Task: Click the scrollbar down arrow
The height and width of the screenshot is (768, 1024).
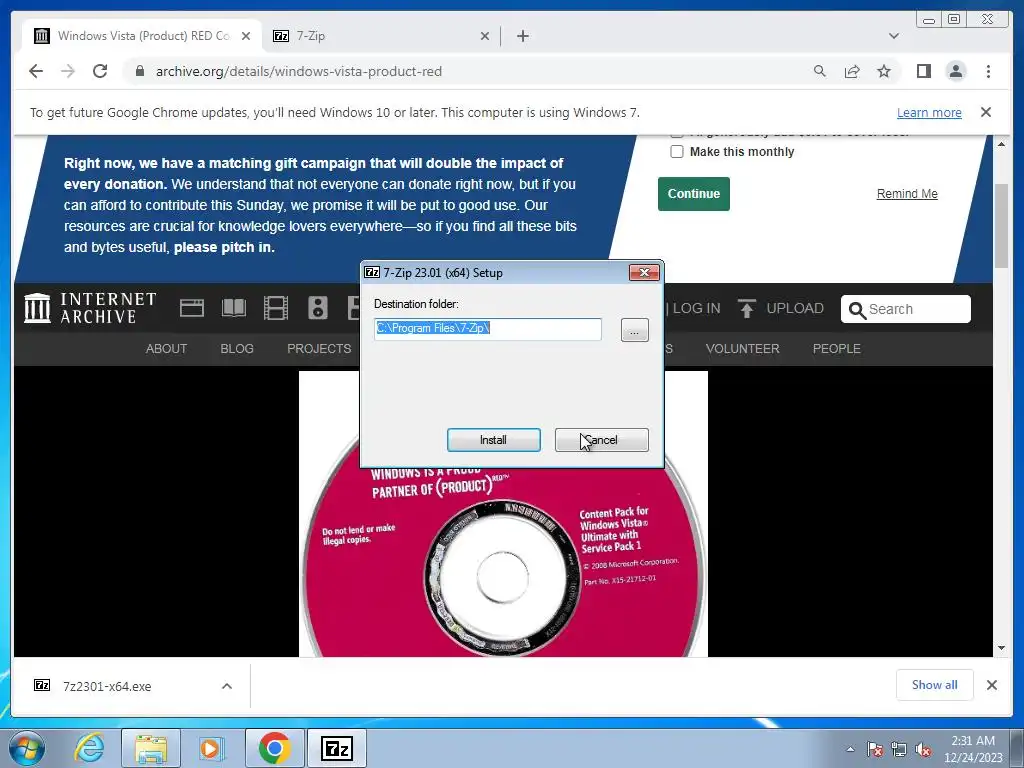Action: tap(1001, 648)
